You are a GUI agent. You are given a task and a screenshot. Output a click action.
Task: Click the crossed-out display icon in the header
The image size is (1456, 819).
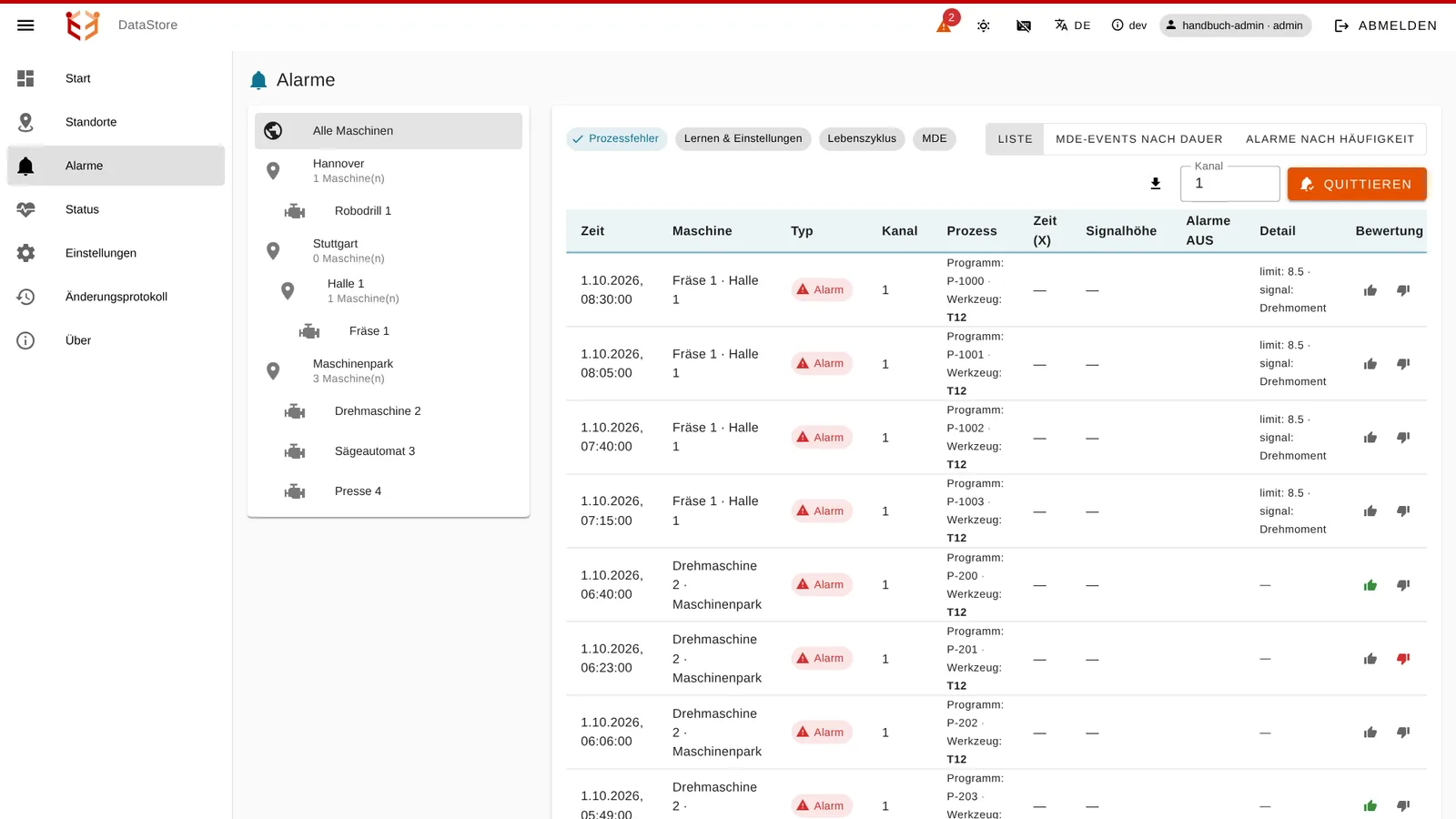click(x=1024, y=25)
